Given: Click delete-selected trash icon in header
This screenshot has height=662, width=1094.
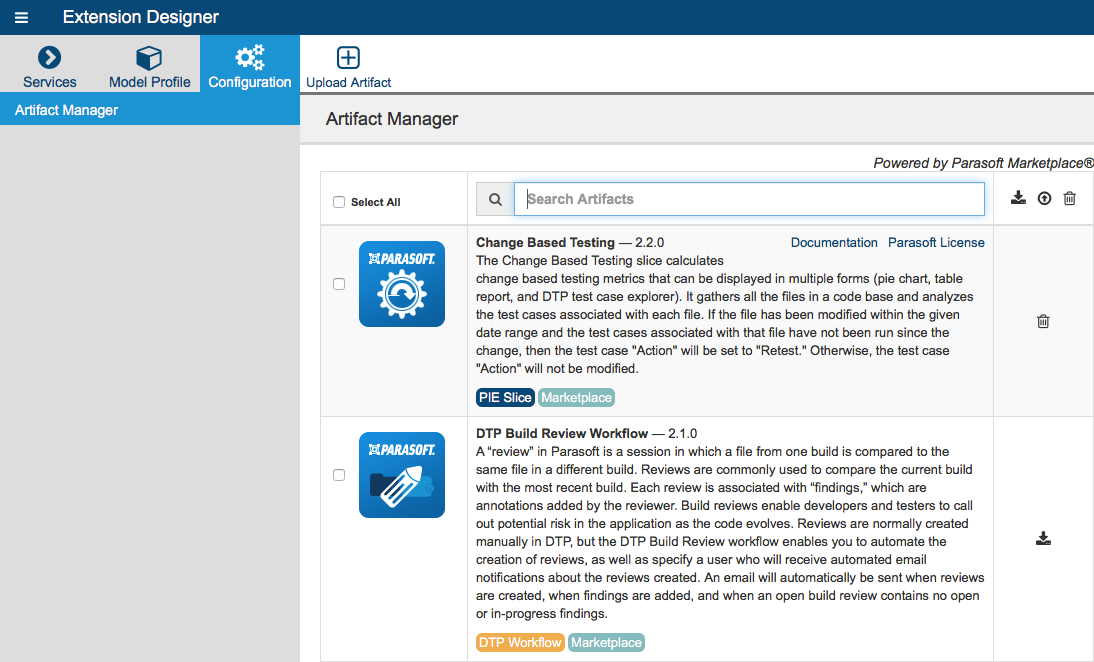Looking at the screenshot, I should [1070, 199].
